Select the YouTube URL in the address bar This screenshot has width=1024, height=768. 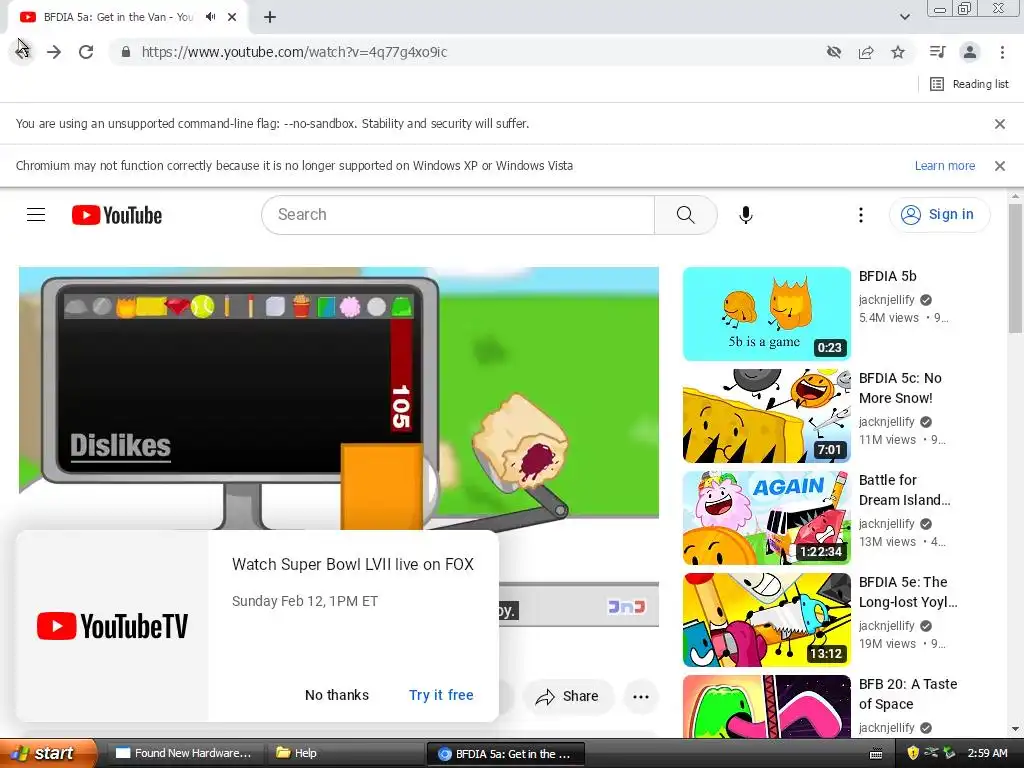click(294, 52)
